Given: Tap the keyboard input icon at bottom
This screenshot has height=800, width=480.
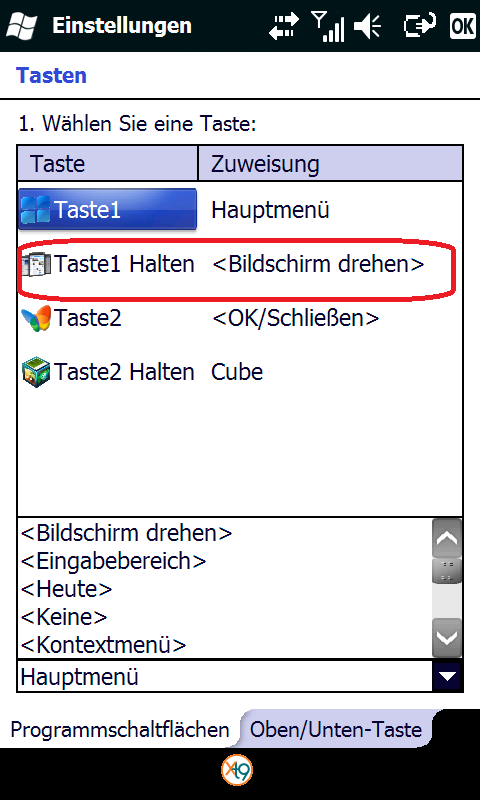Looking at the screenshot, I should [237, 769].
